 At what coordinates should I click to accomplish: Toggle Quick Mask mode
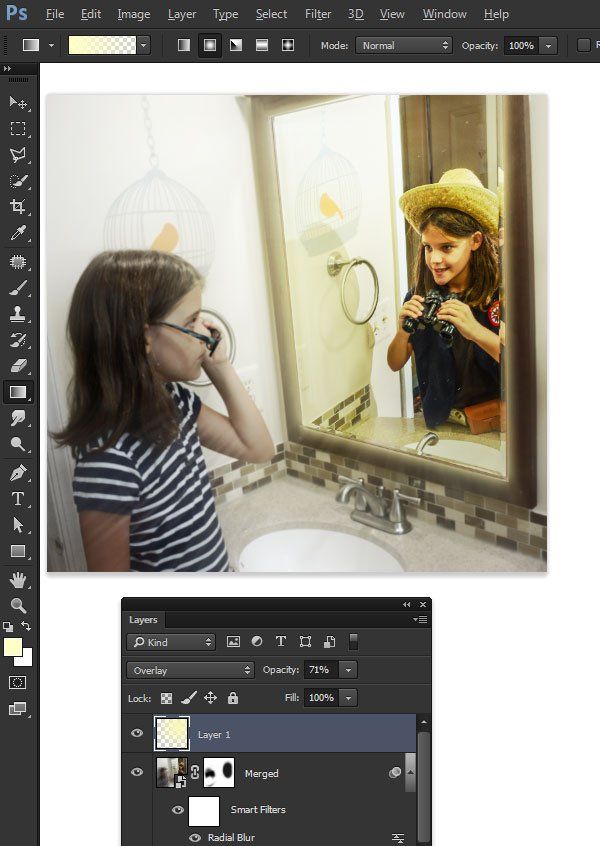[x=17, y=683]
